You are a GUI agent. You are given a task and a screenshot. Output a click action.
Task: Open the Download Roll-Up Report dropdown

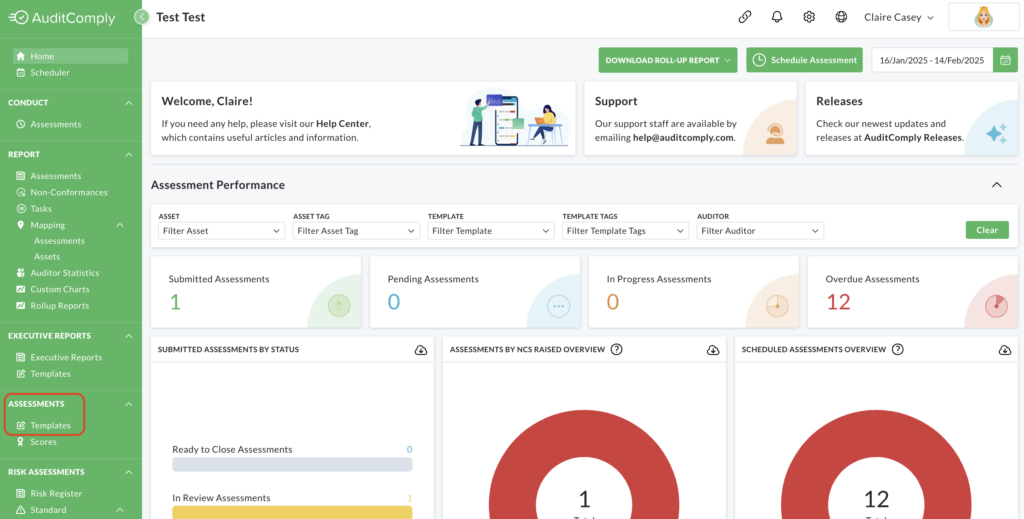[x=667, y=60]
